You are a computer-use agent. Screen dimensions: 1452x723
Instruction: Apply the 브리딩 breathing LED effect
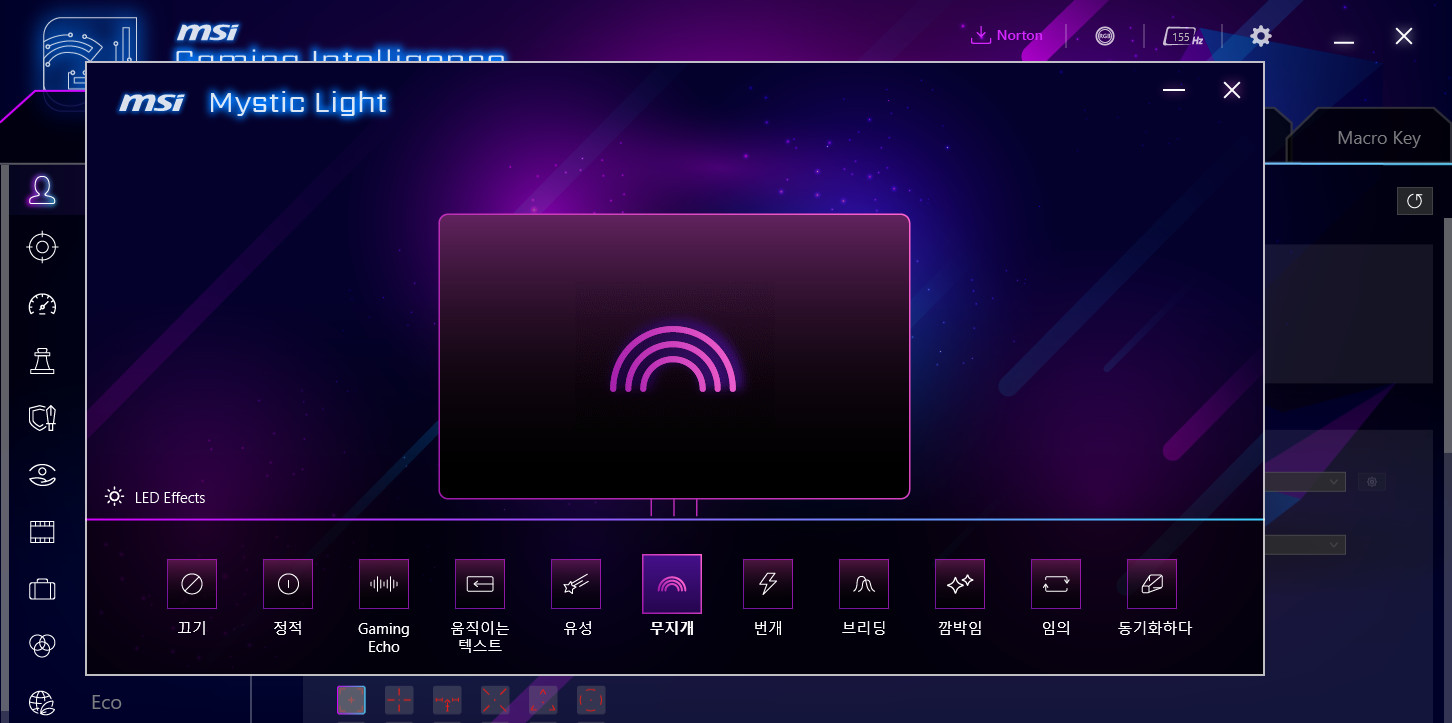[x=864, y=584]
